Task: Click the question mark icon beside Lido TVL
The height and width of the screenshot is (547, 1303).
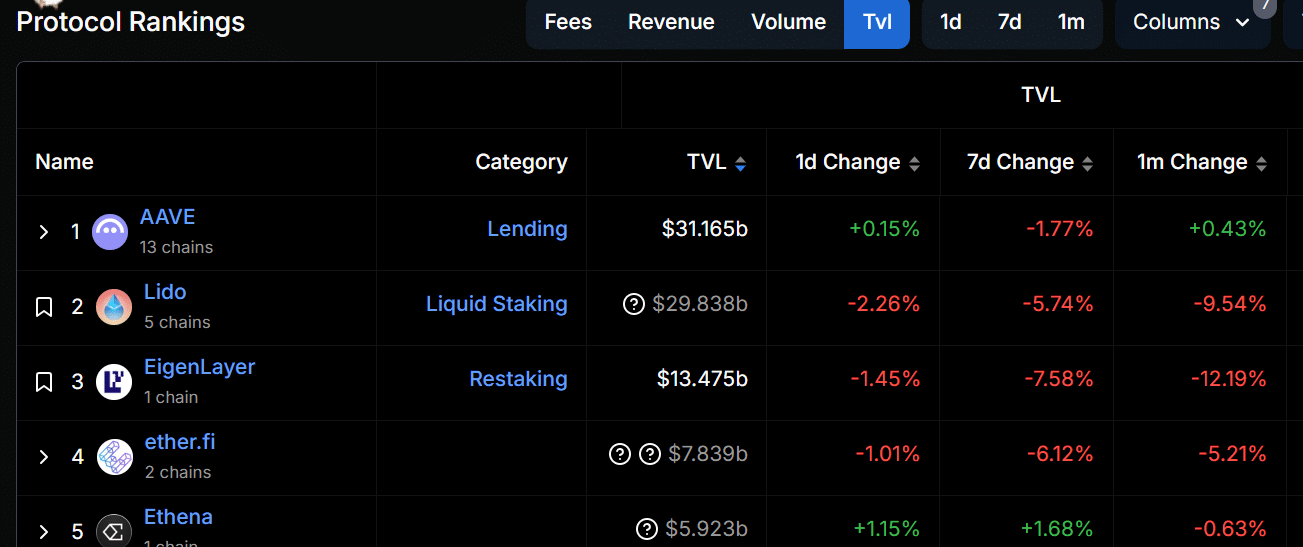Action: click(x=633, y=304)
